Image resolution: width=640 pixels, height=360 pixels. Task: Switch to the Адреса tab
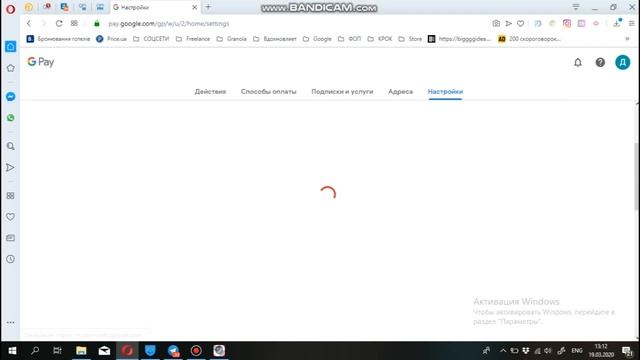(x=400, y=91)
